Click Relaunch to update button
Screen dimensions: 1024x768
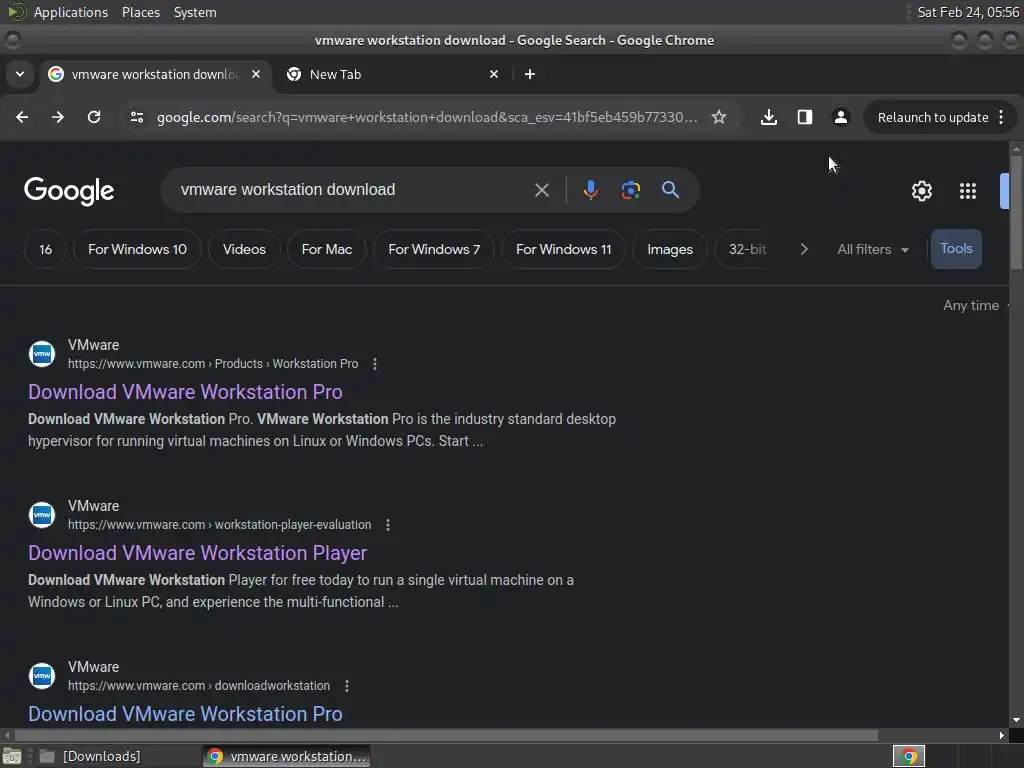point(933,118)
